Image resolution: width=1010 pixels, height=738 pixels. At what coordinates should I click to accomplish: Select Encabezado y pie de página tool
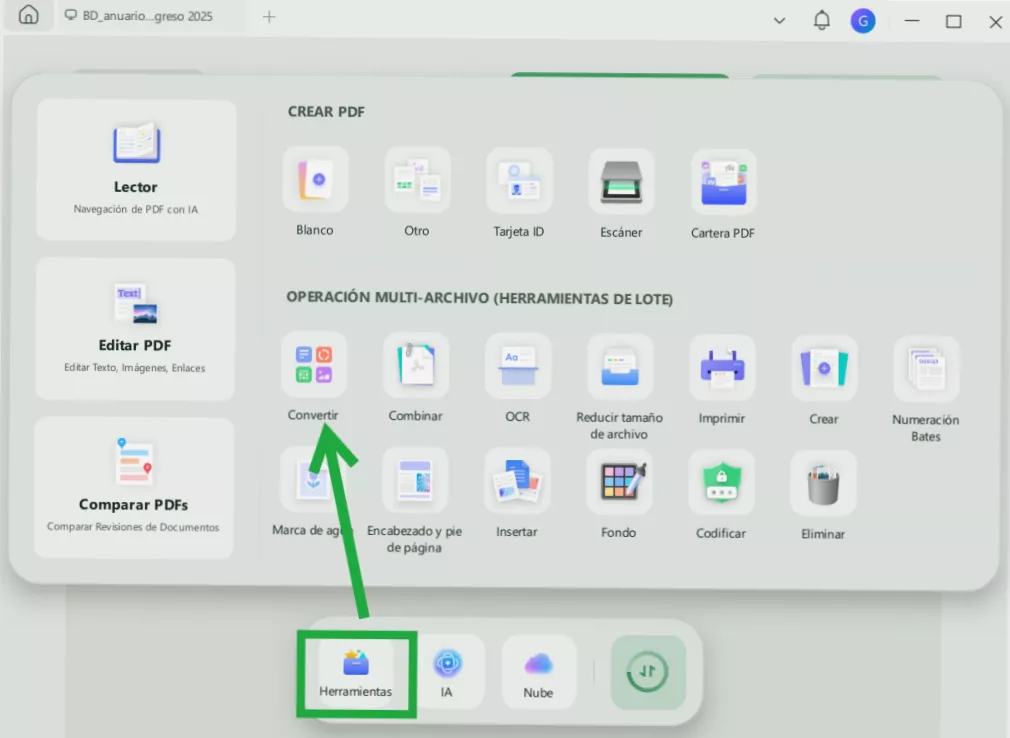click(x=415, y=480)
